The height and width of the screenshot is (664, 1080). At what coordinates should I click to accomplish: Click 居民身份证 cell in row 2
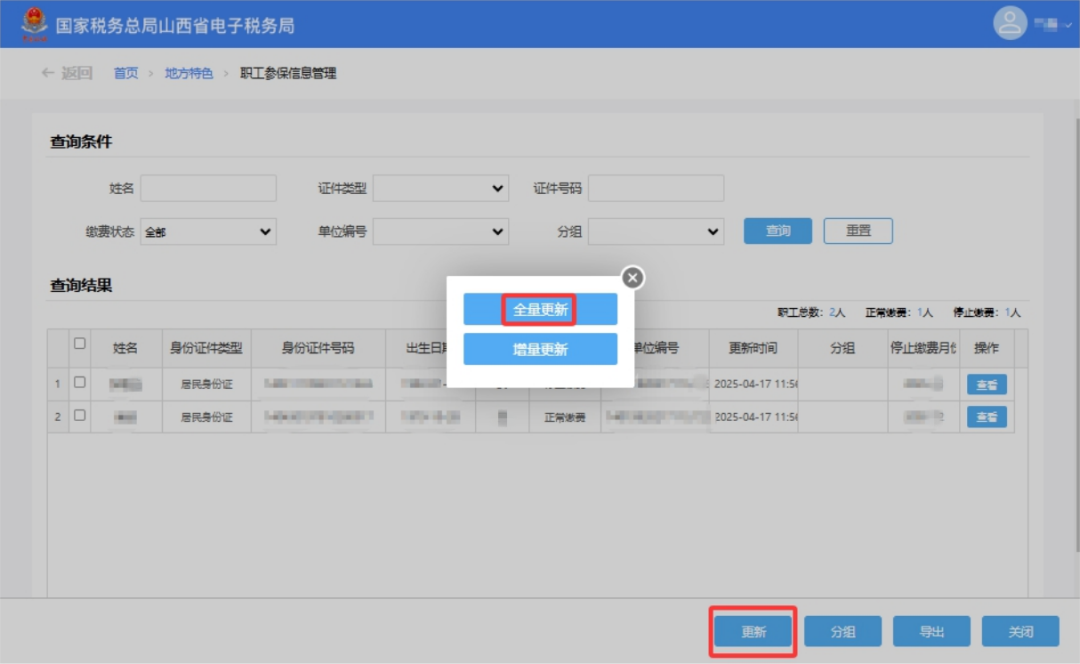coord(207,417)
